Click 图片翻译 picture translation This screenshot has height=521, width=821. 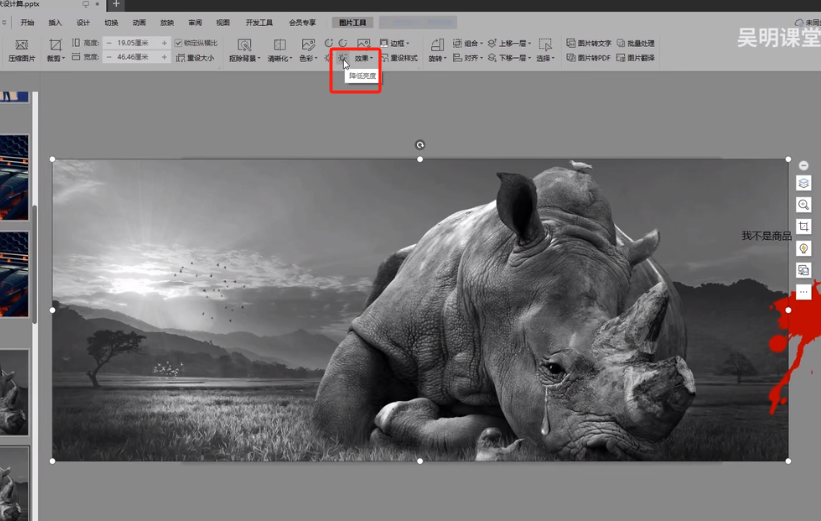click(x=636, y=58)
